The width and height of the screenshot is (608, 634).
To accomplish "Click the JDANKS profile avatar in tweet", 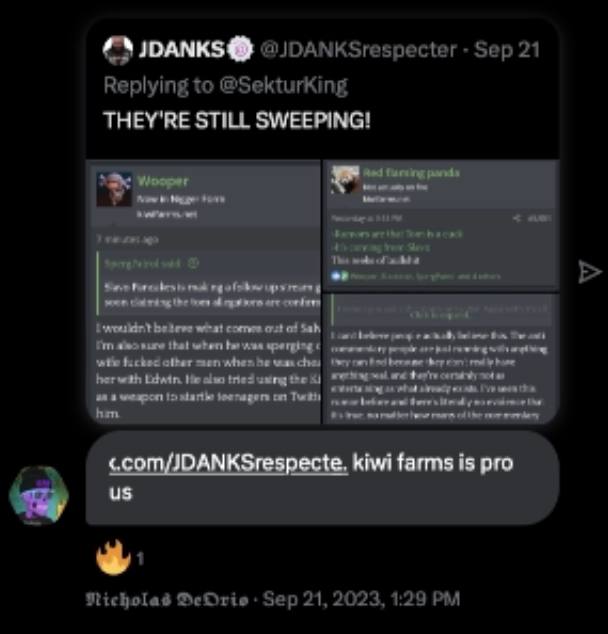I will click(118, 51).
